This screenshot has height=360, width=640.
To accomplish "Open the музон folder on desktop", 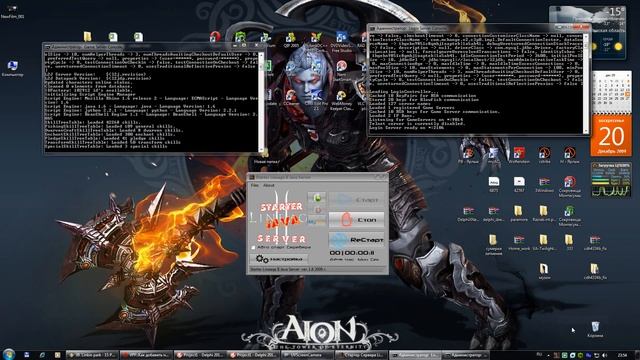I will pyautogui.click(x=544, y=271).
